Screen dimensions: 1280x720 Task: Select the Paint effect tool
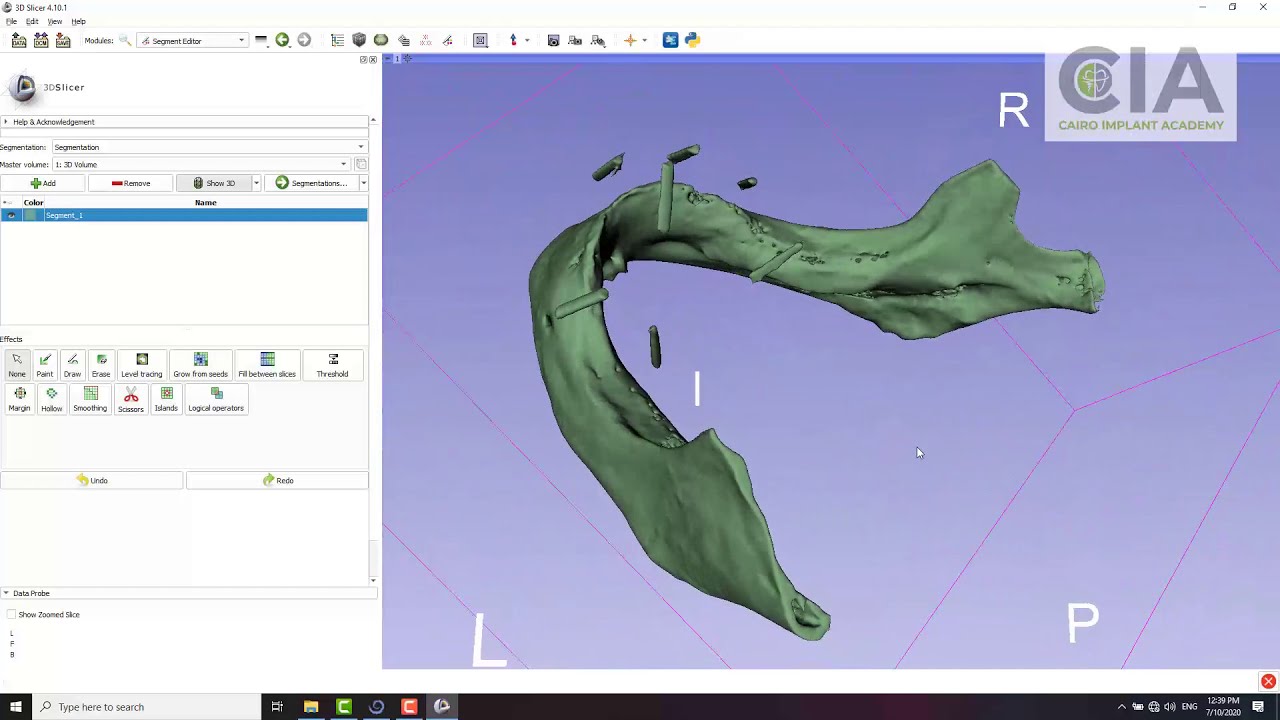click(45, 365)
